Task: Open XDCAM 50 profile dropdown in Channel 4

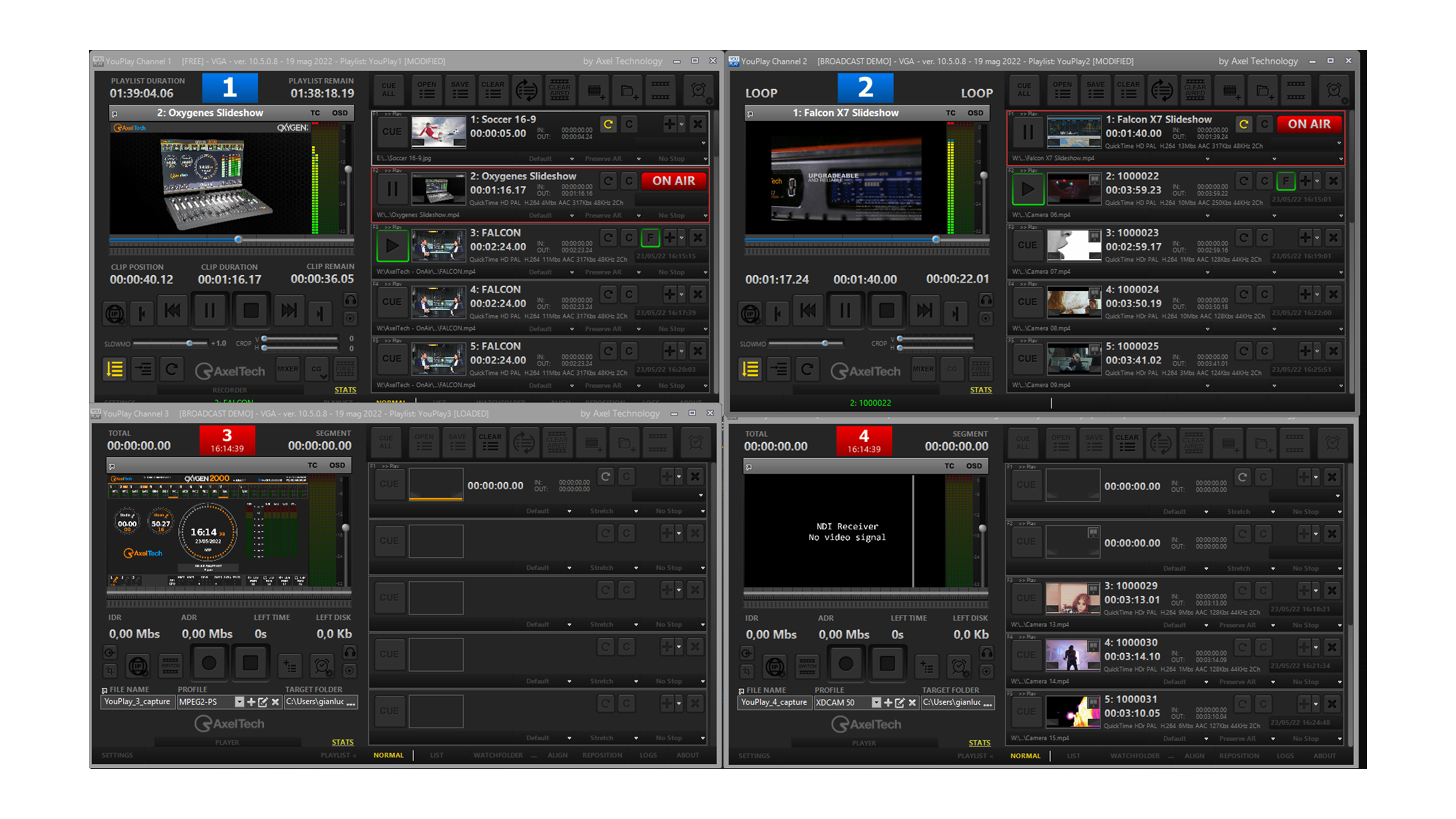Action: click(x=876, y=703)
